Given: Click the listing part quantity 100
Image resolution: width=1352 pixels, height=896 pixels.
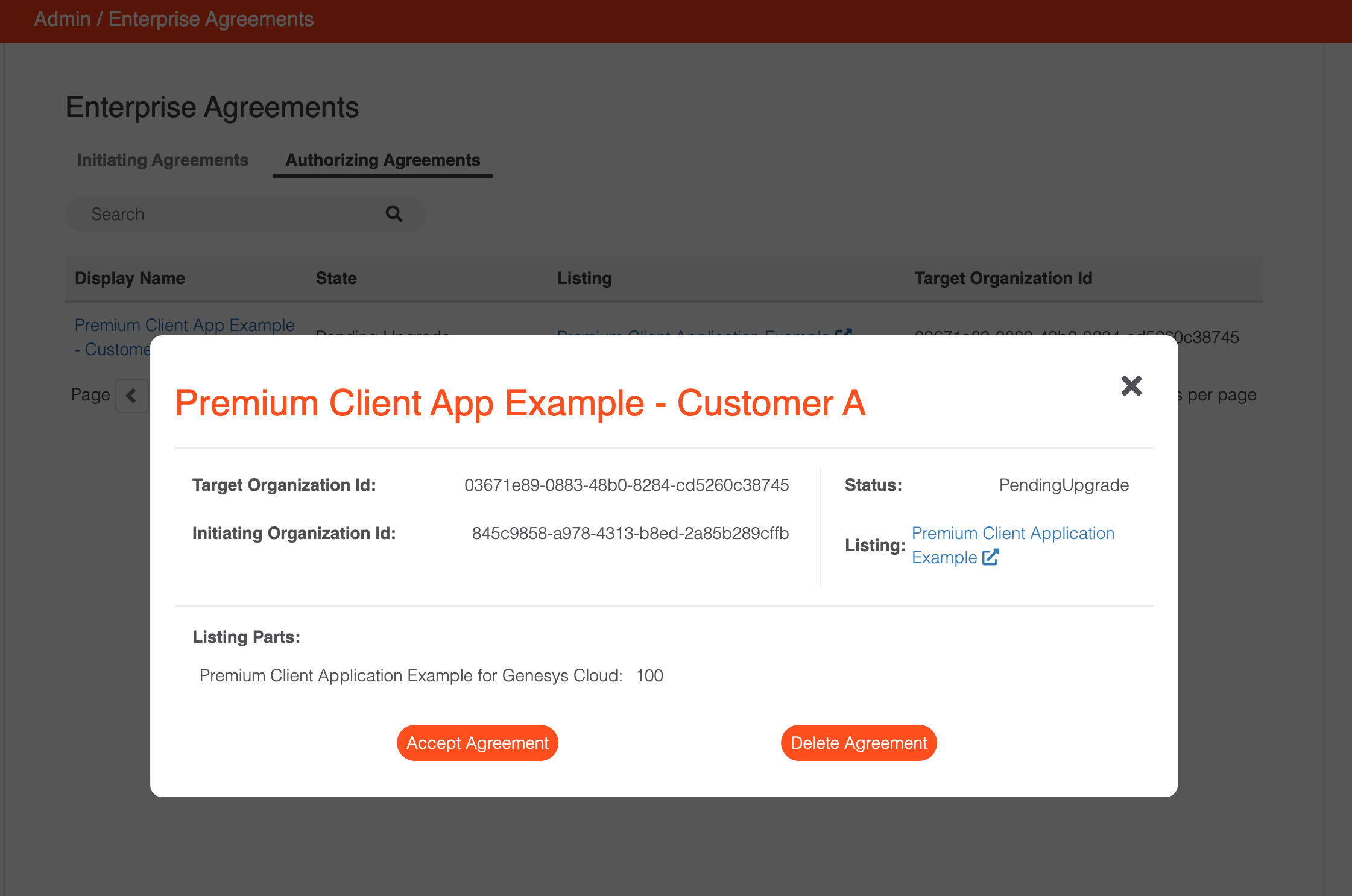Looking at the screenshot, I should 649,675.
